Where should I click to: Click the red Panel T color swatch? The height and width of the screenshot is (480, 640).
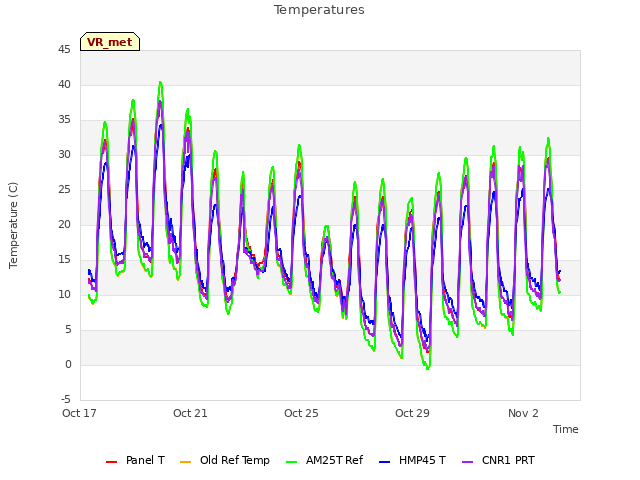[111, 462]
